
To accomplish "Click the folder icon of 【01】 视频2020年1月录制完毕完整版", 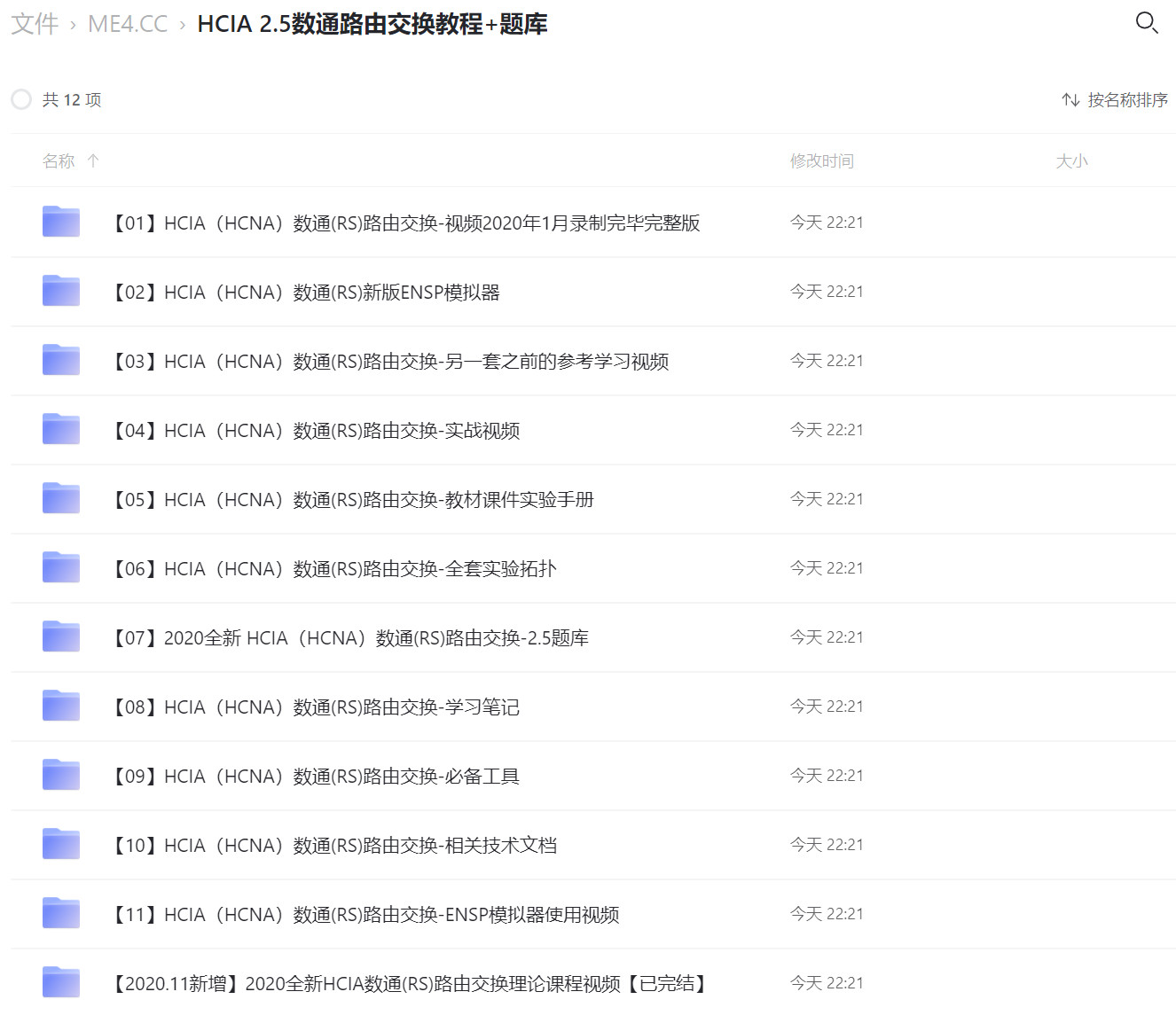I will point(61,222).
